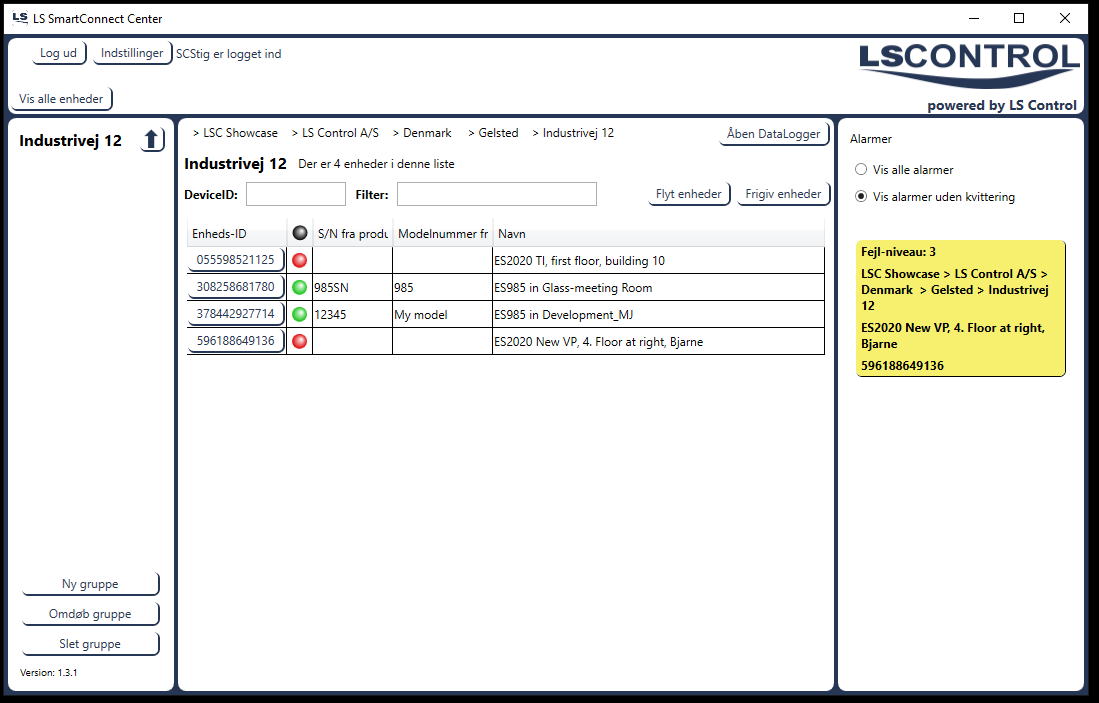
Task: Click the Enheds-ID column header
Action: (237, 233)
